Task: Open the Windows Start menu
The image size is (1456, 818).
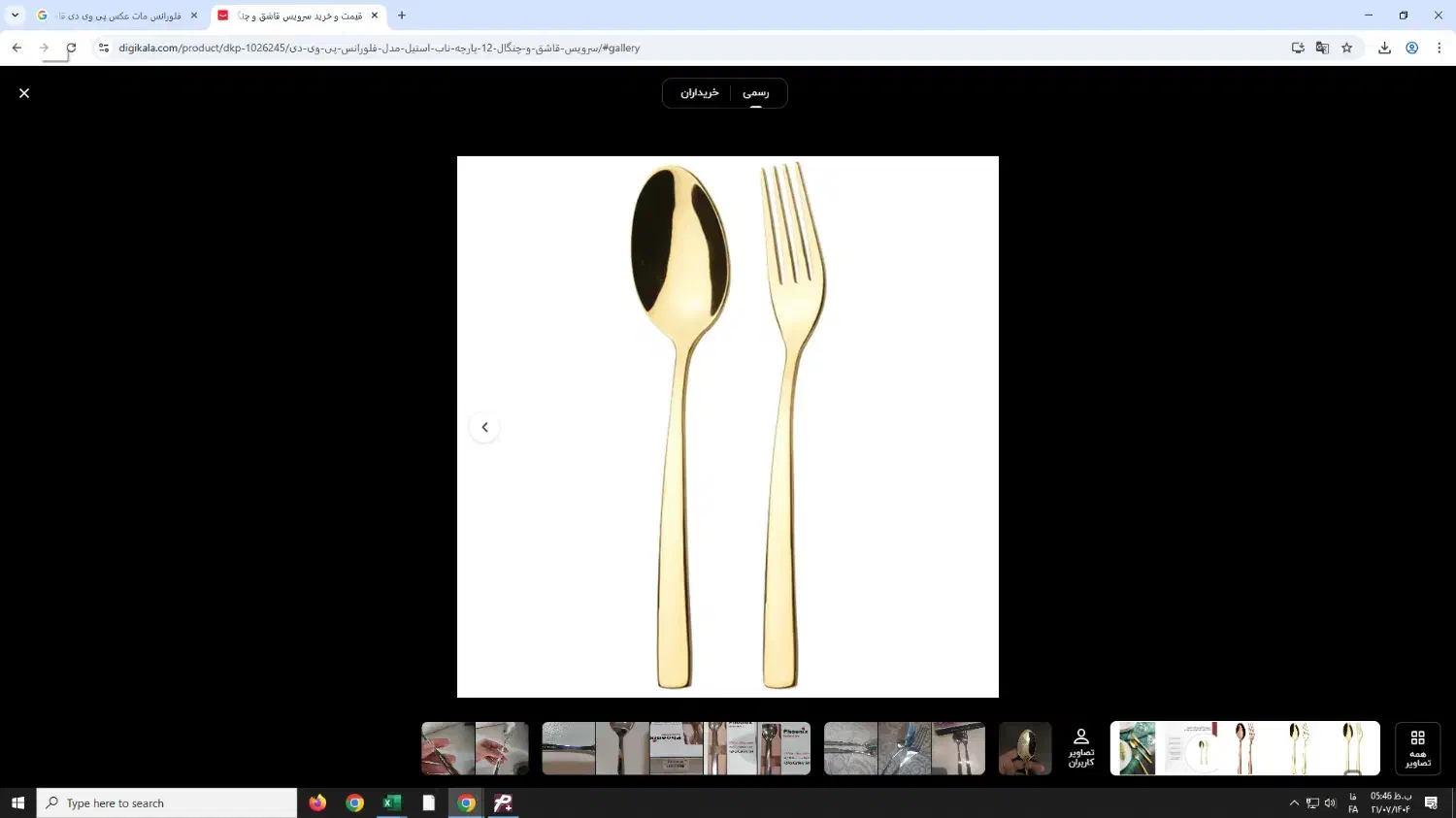Action: coord(17,802)
